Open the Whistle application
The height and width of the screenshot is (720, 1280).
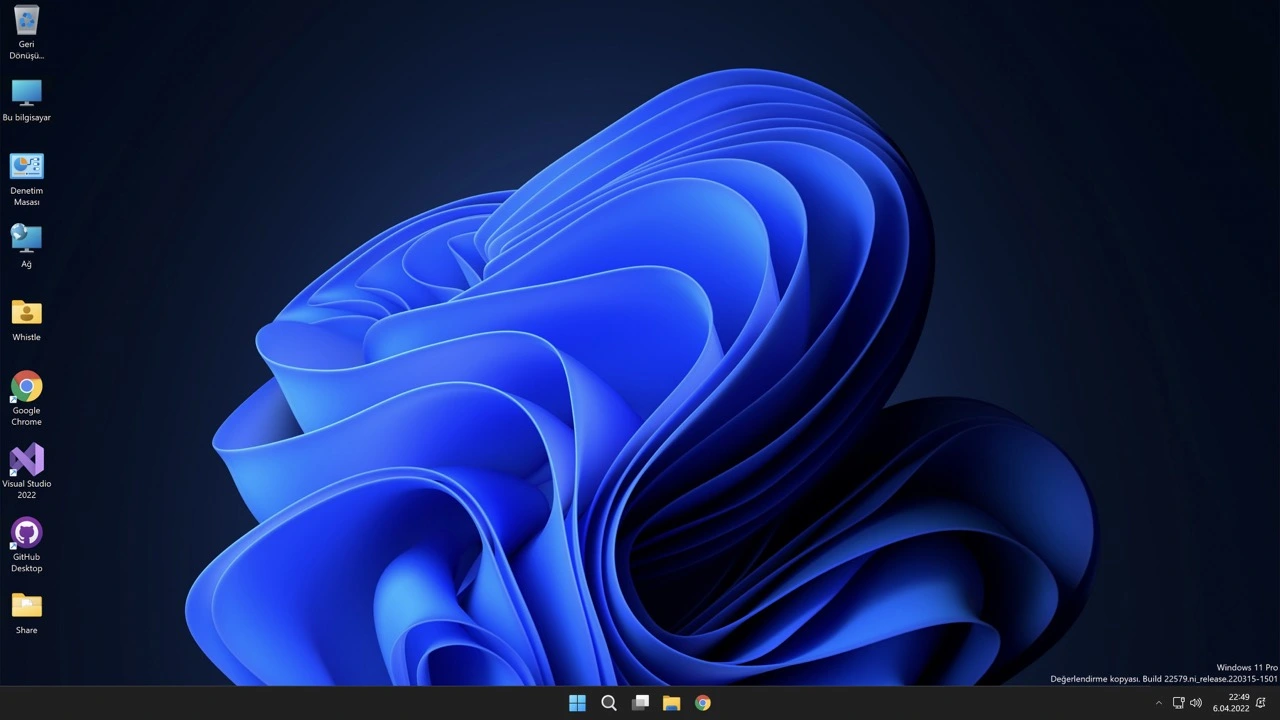[26, 313]
